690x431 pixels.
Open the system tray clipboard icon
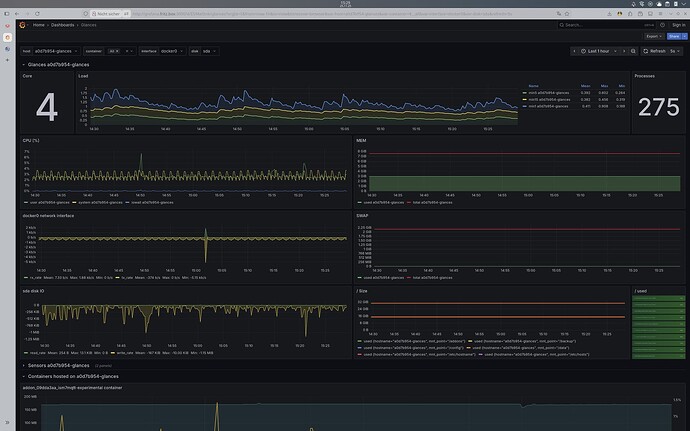pyautogui.click(x=667, y=4)
